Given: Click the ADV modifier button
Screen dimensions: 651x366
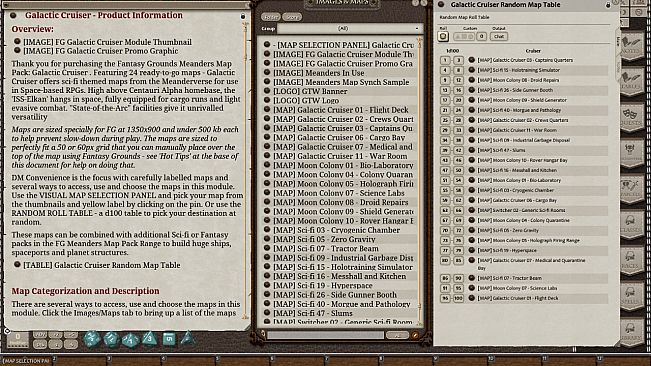Looking at the screenshot, I should pos(40,335).
